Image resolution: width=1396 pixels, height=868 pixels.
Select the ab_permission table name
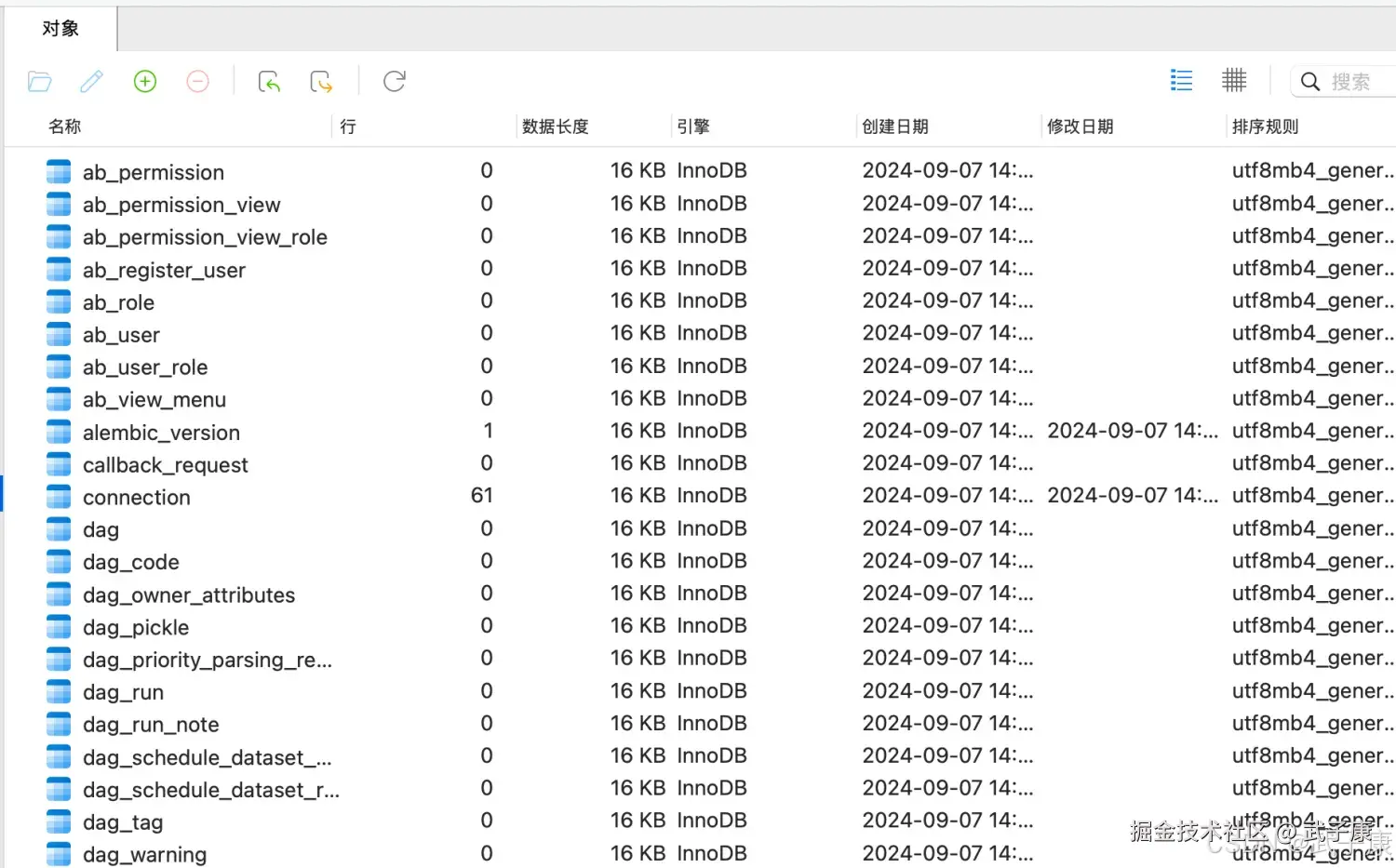[x=154, y=172]
